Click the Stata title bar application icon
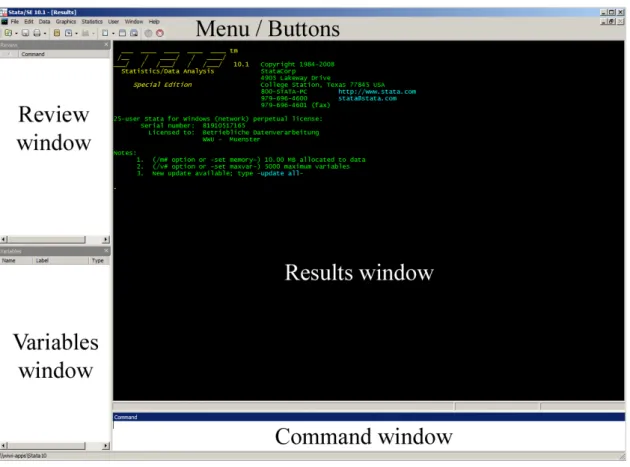Viewport: 630px width, 467px height. click(x=4, y=12)
